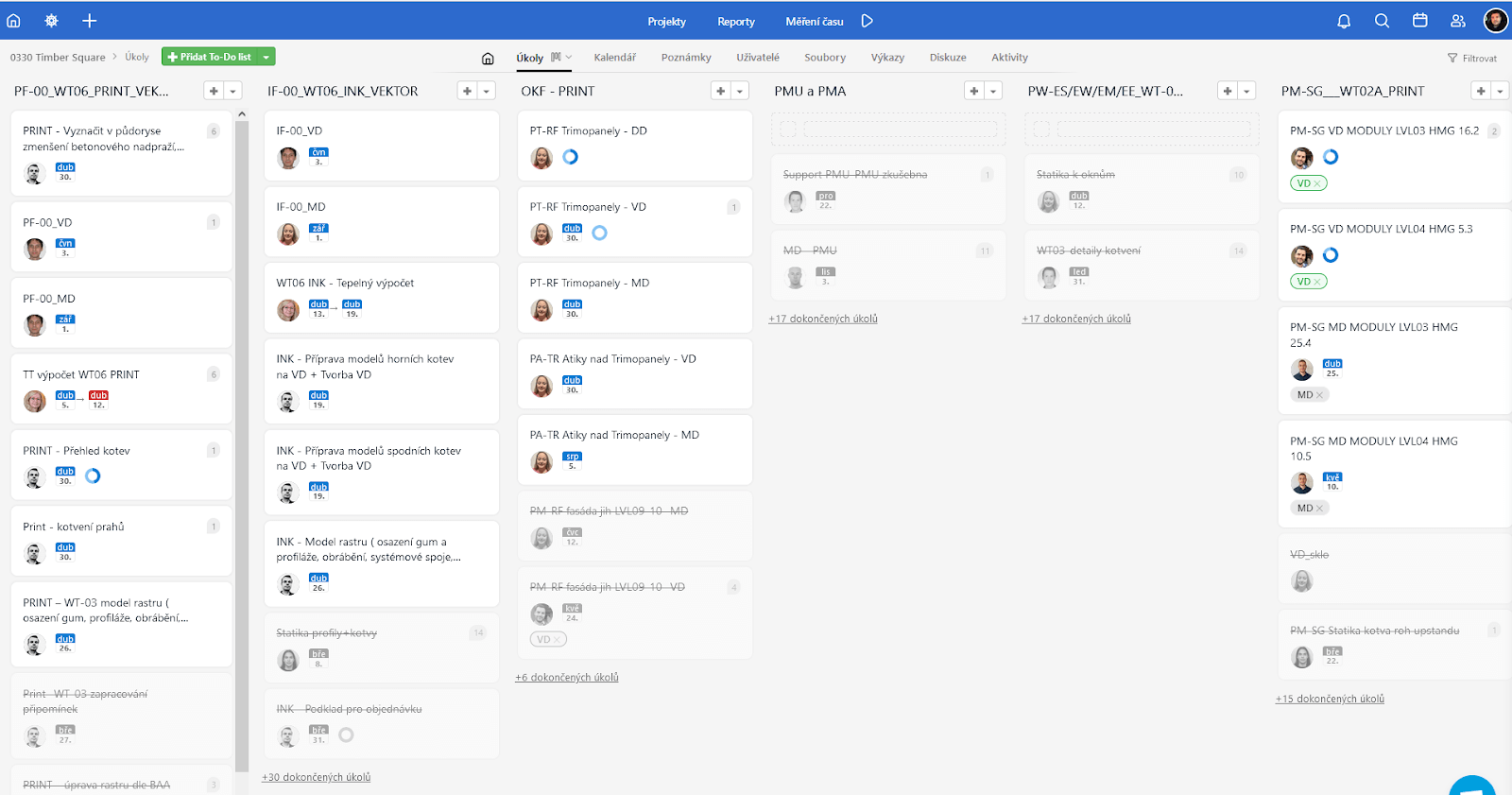Expand the Přidat To-Do list dropdown arrow
This screenshot has height=795, width=1512.
pos(266,57)
